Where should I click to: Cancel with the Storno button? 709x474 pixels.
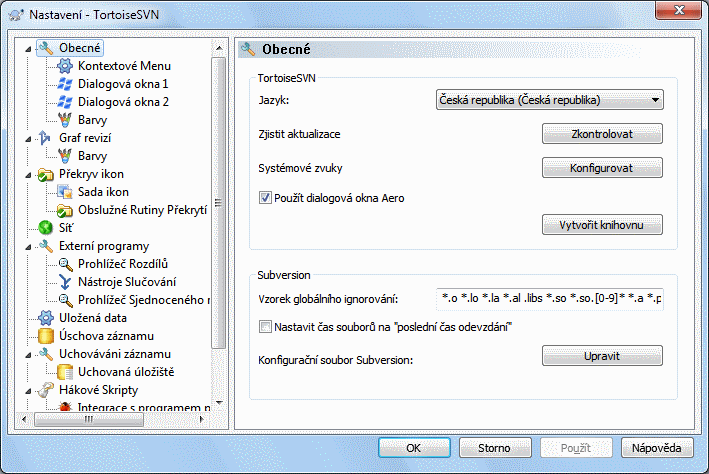coord(495,448)
